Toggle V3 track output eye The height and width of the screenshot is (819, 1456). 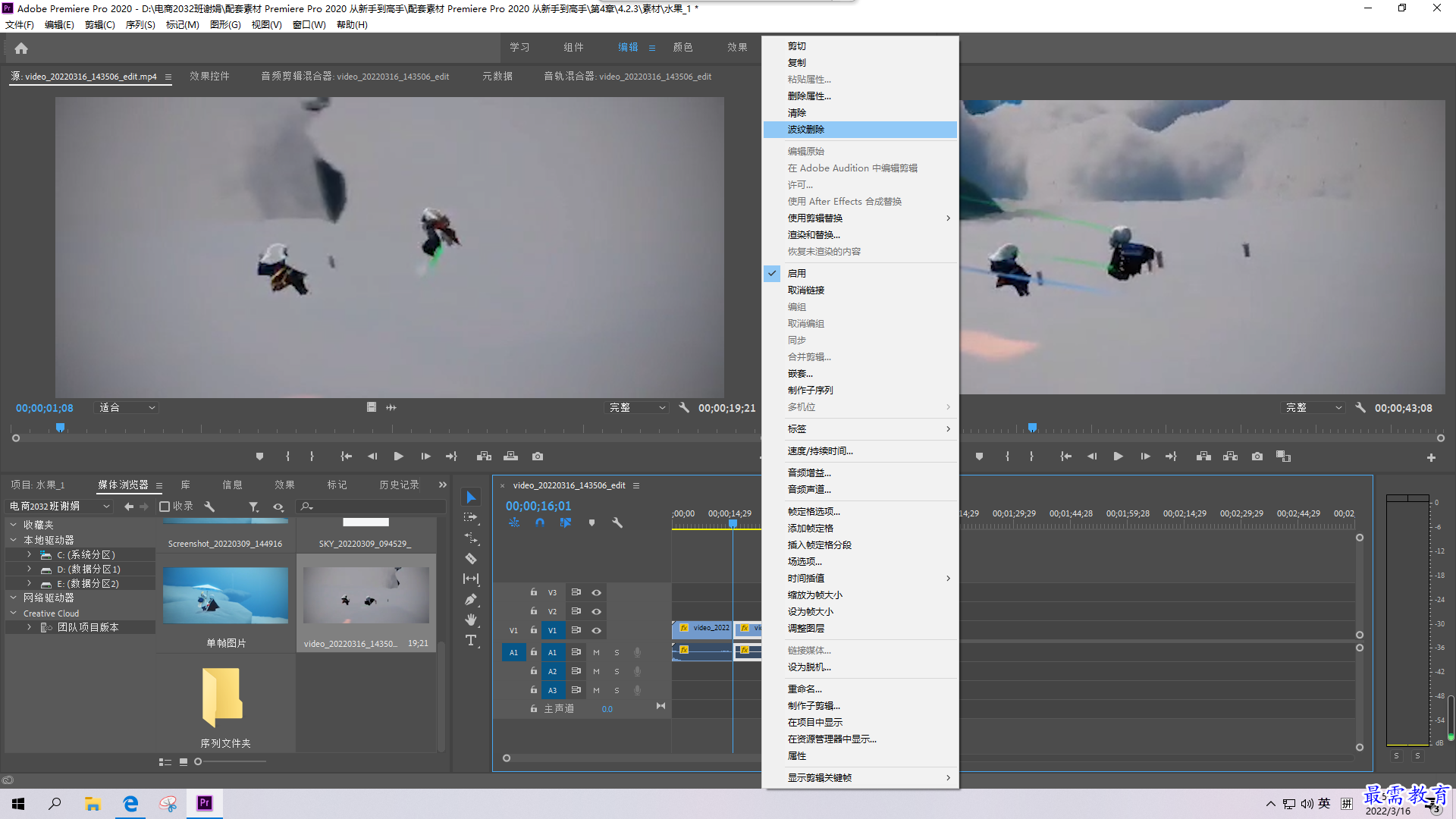coord(597,592)
